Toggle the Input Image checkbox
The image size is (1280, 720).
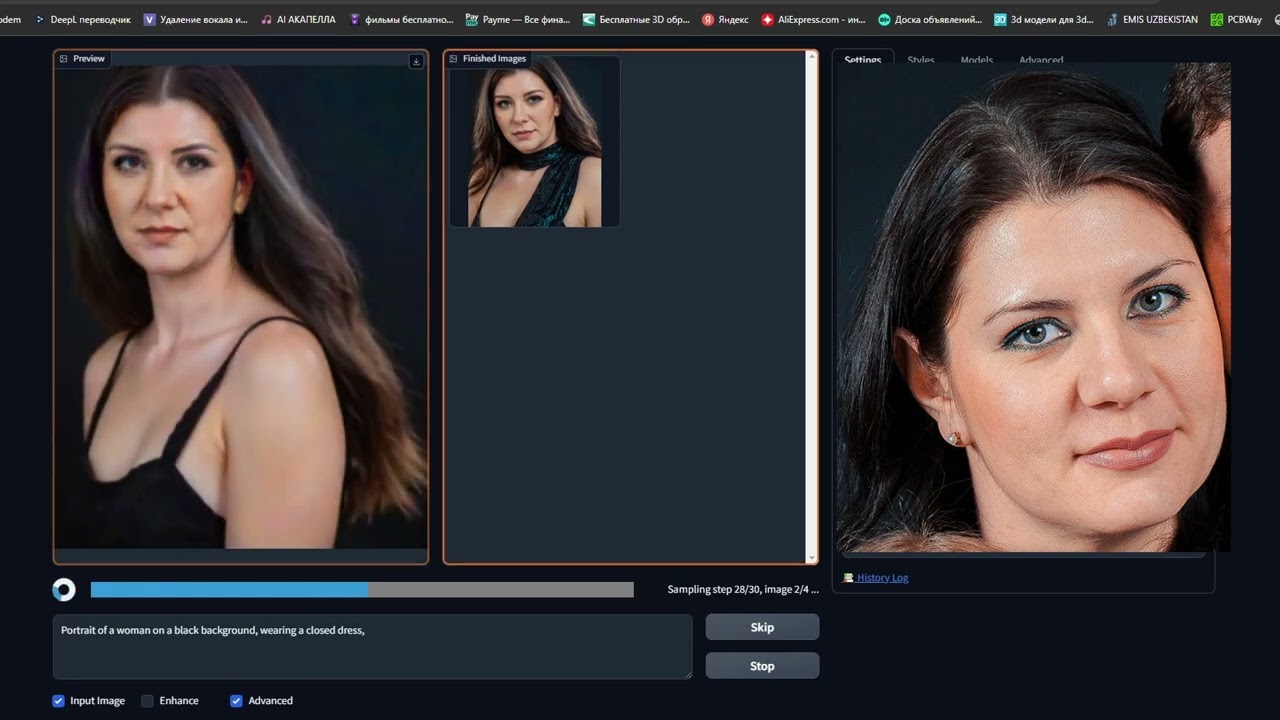click(x=58, y=701)
